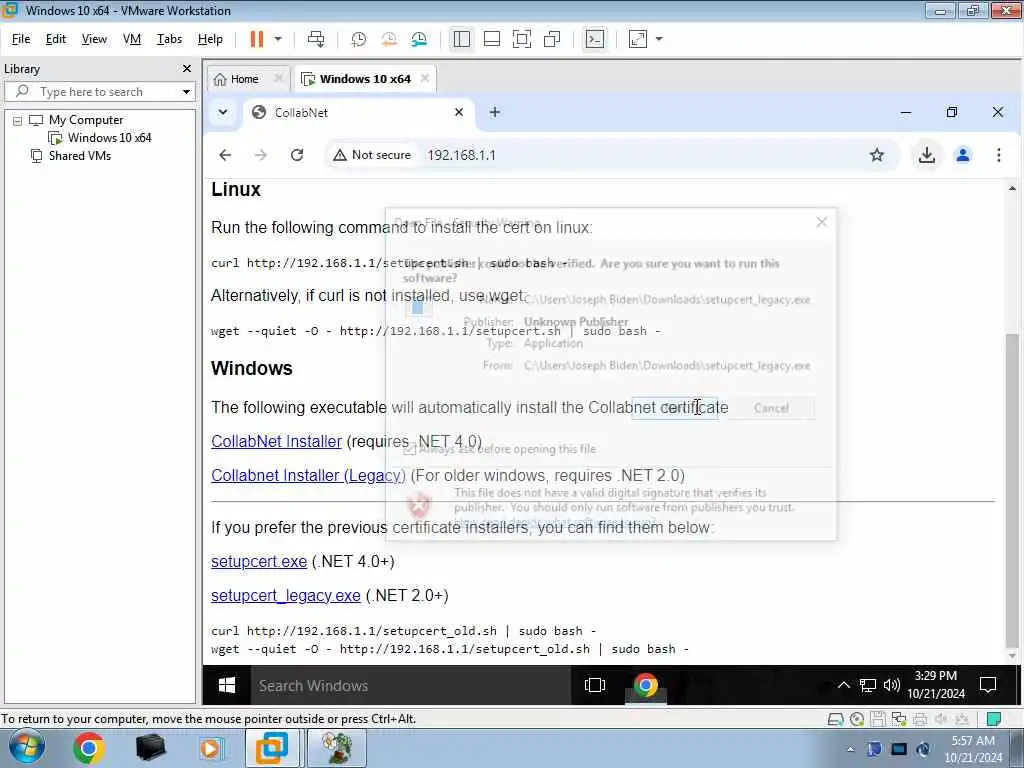Screen dimensions: 1024x768
Task: Open the stretch guest dropdown arrow
Action: click(659, 39)
